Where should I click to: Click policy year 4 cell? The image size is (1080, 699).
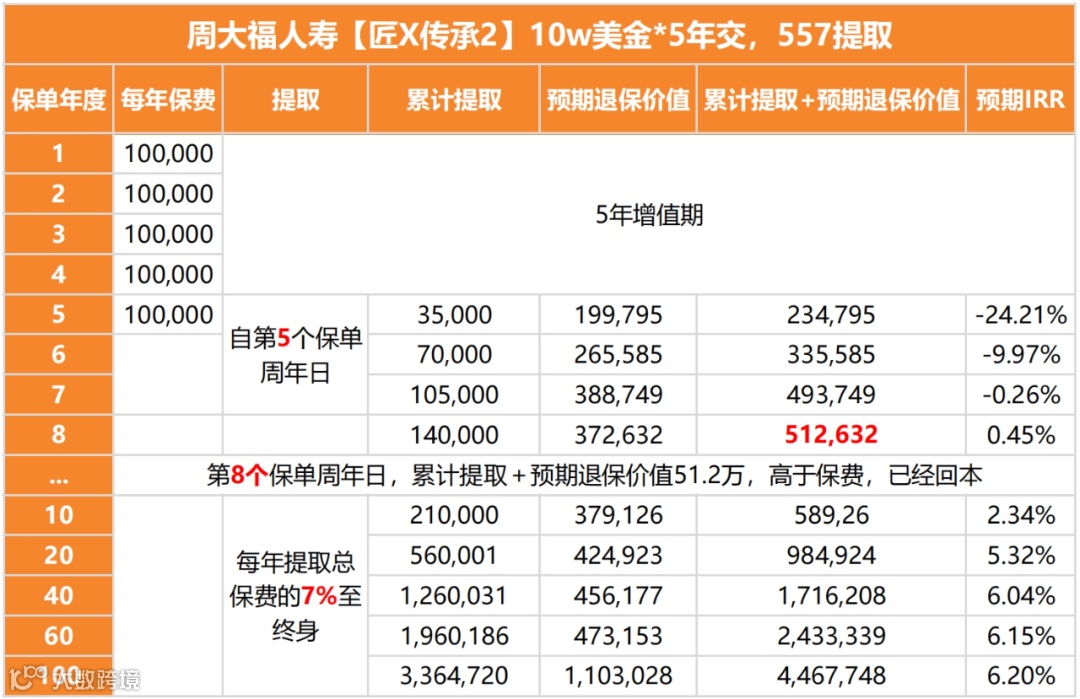(59, 275)
